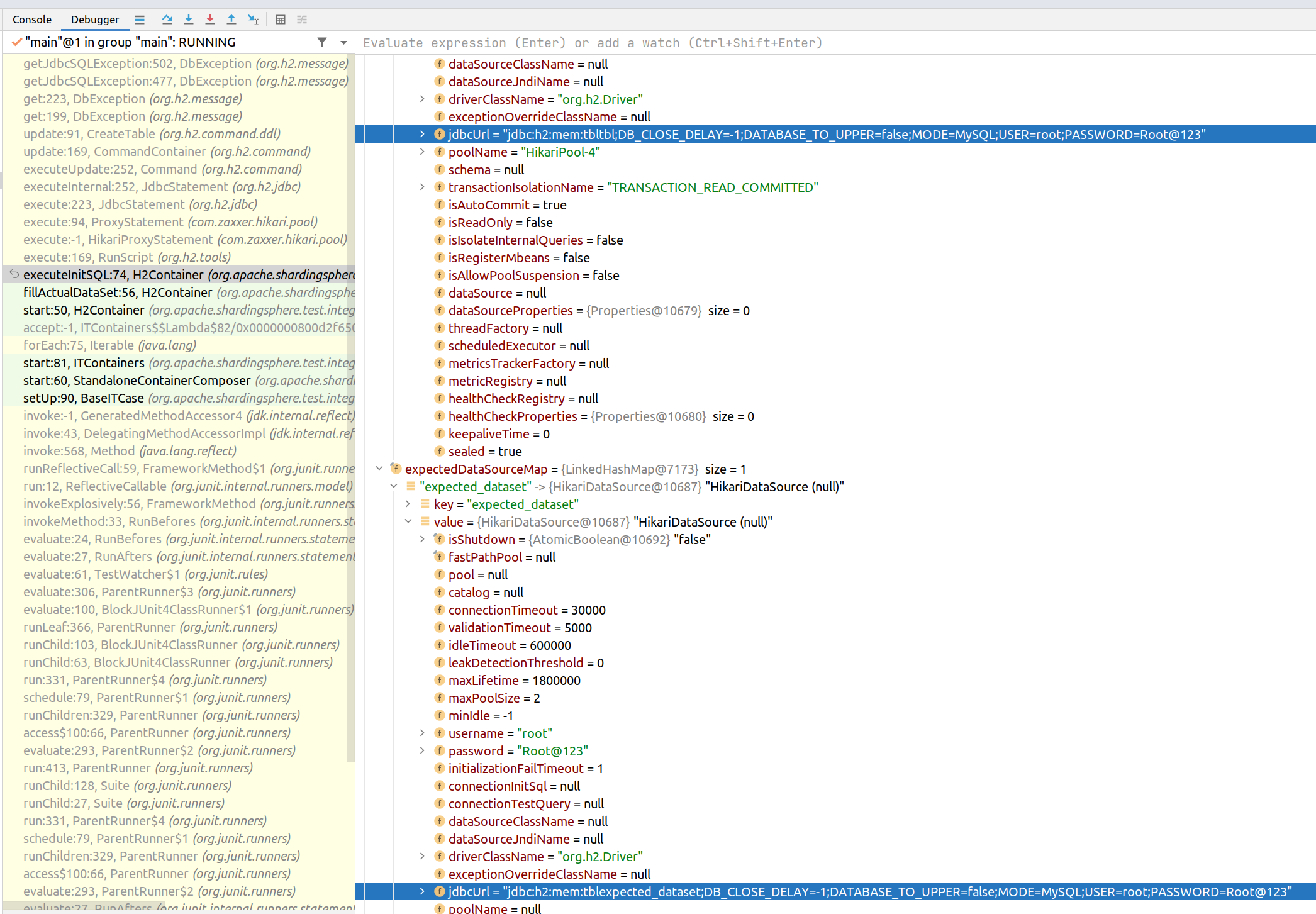
Task: Switch to the Debugger tab
Action: [94, 20]
